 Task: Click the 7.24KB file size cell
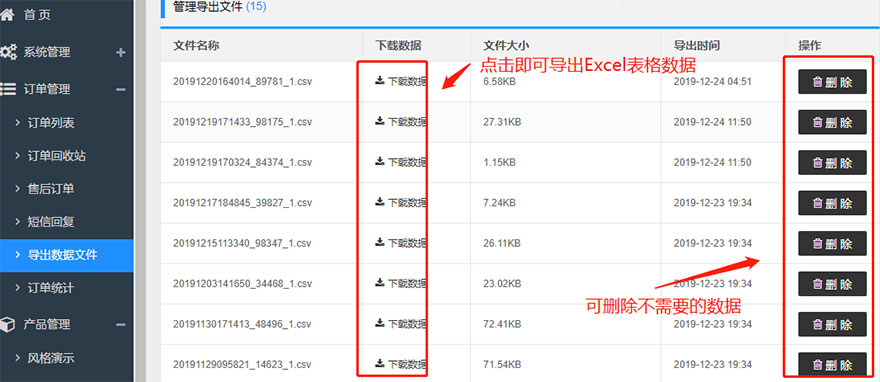tap(499, 203)
